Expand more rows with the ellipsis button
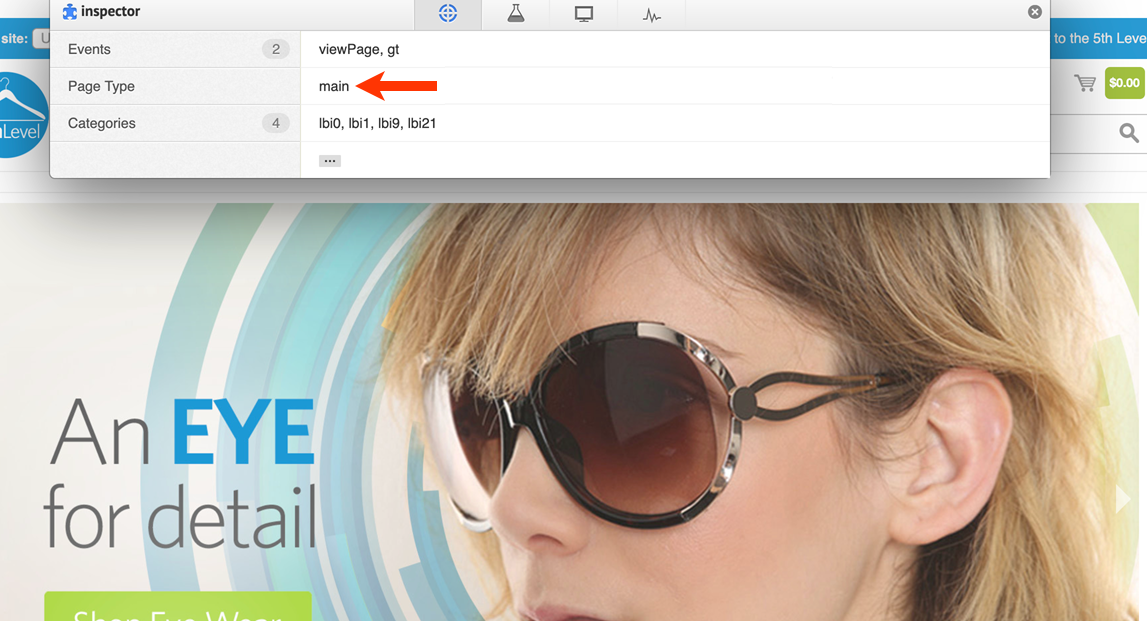This screenshot has height=621, width=1147. 330,161
